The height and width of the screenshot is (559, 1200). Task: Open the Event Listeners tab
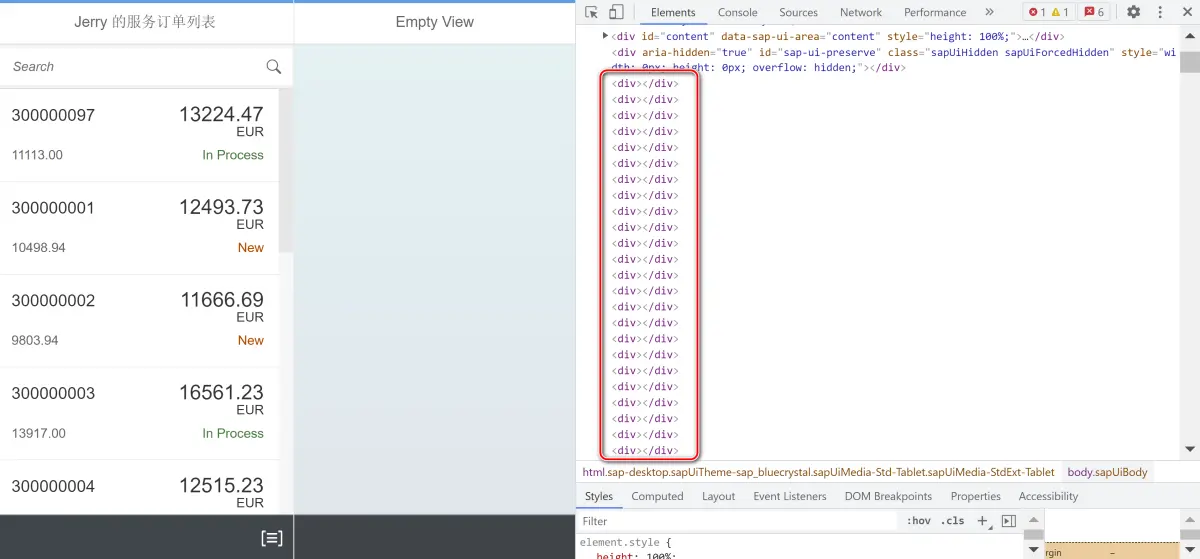click(790, 496)
